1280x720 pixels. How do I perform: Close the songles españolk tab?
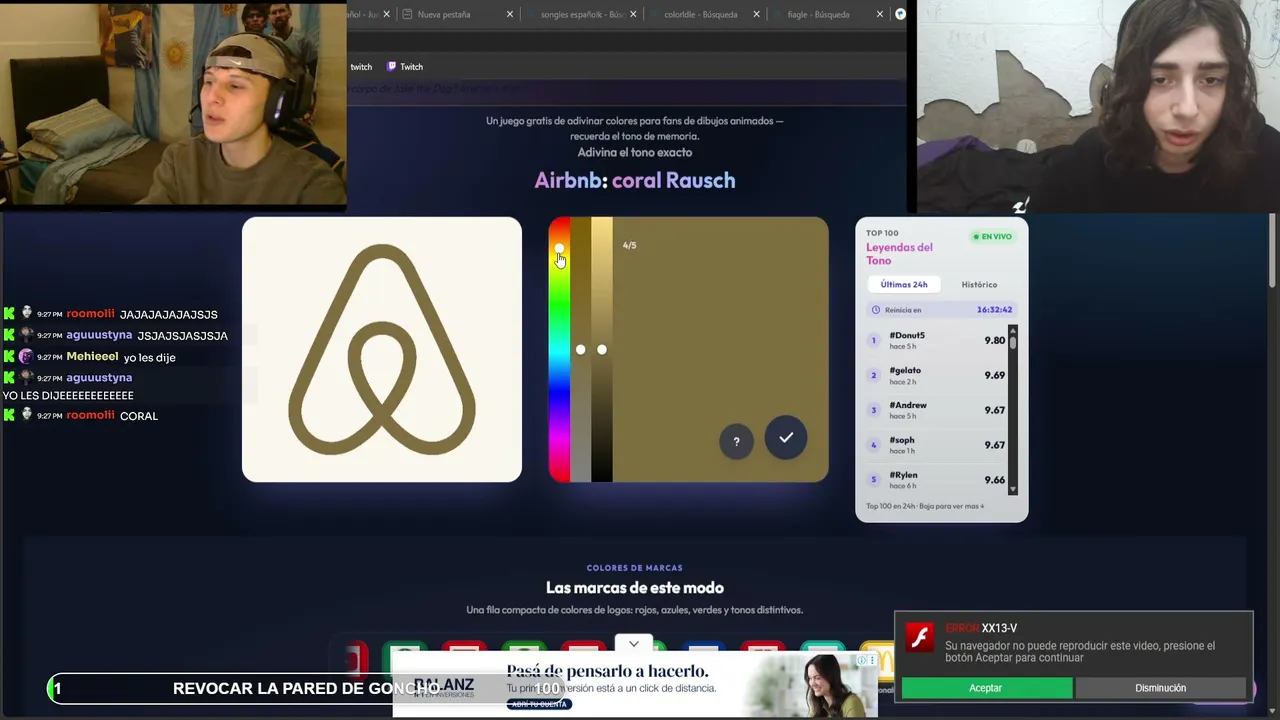634,14
